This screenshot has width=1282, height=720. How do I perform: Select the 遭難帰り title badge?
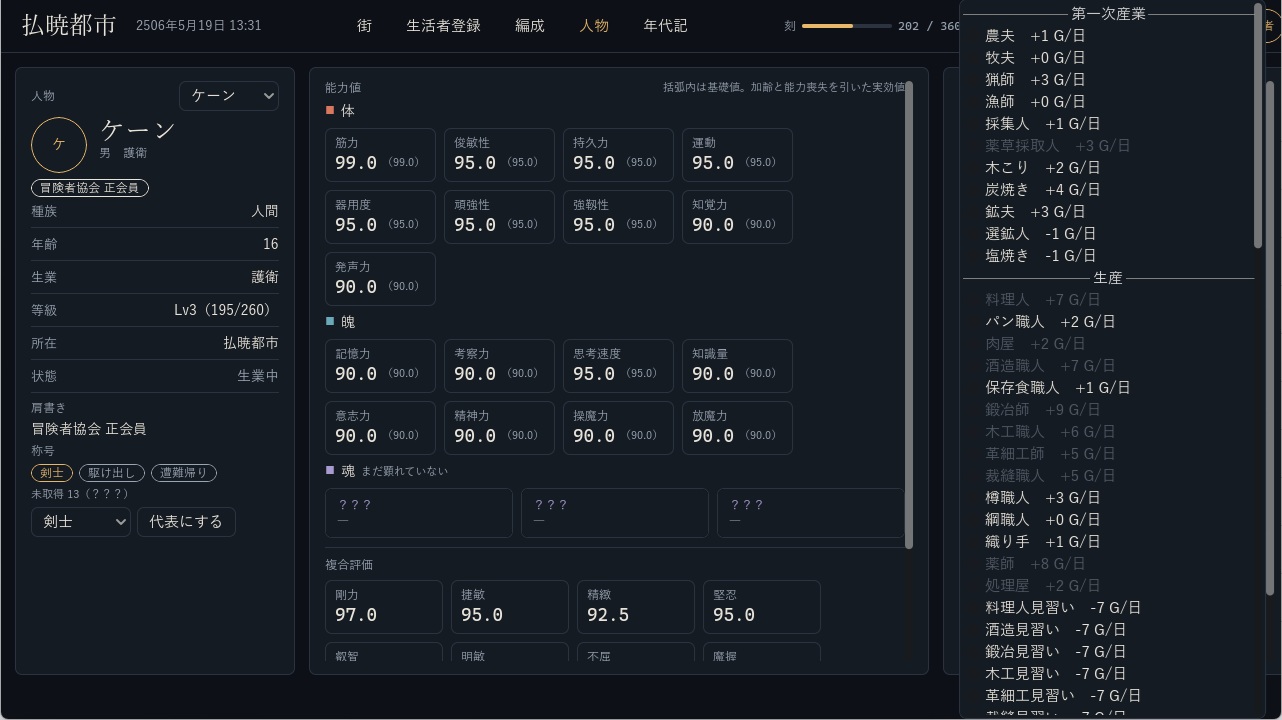[x=185, y=473]
